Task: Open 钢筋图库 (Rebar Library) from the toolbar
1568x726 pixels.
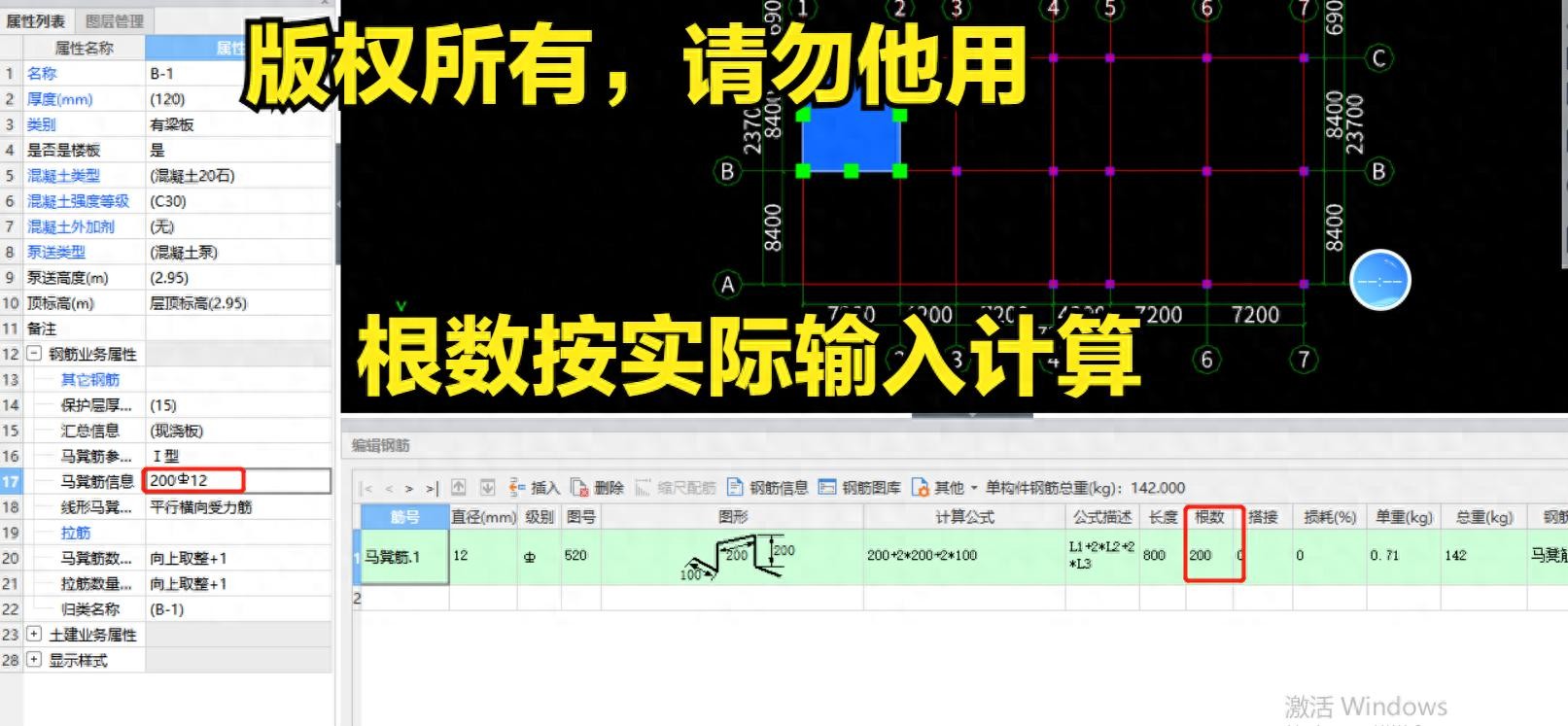Action: 859,488
